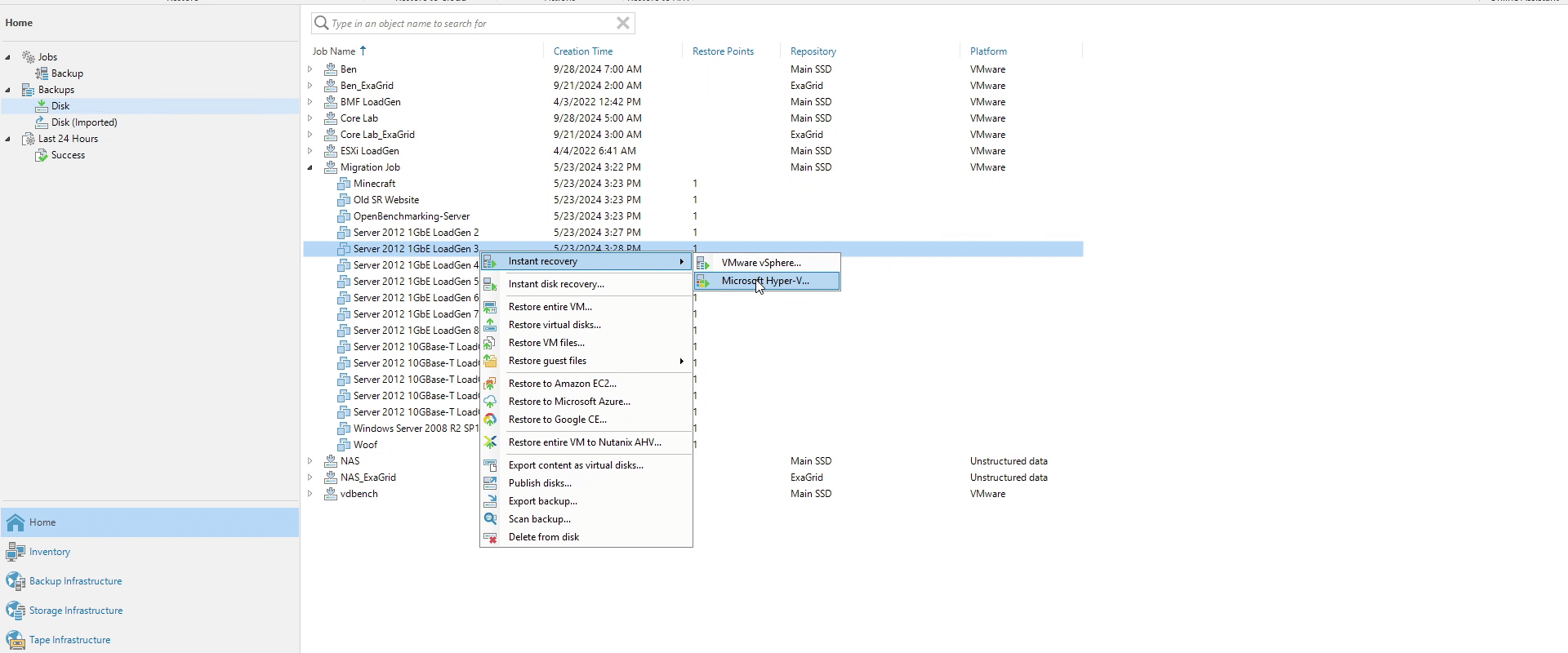Viewport: 1568px width, 653px height.
Task: Expand the vdbench job
Action: pyautogui.click(x=310, y=494)
